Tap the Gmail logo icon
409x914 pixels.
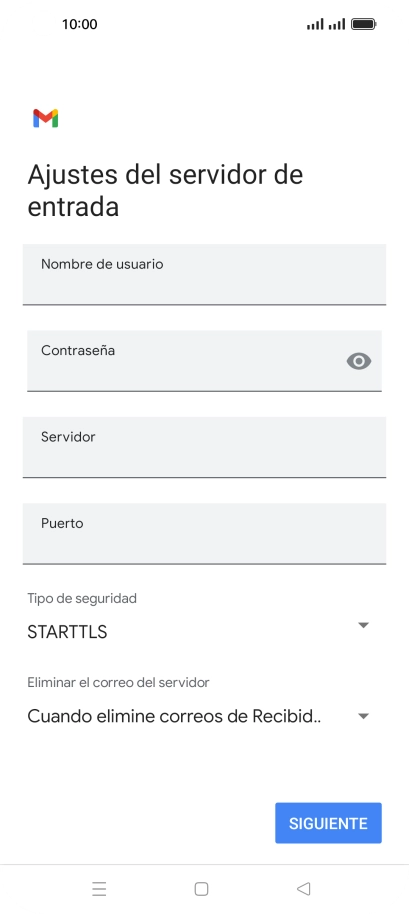point(45,118)
